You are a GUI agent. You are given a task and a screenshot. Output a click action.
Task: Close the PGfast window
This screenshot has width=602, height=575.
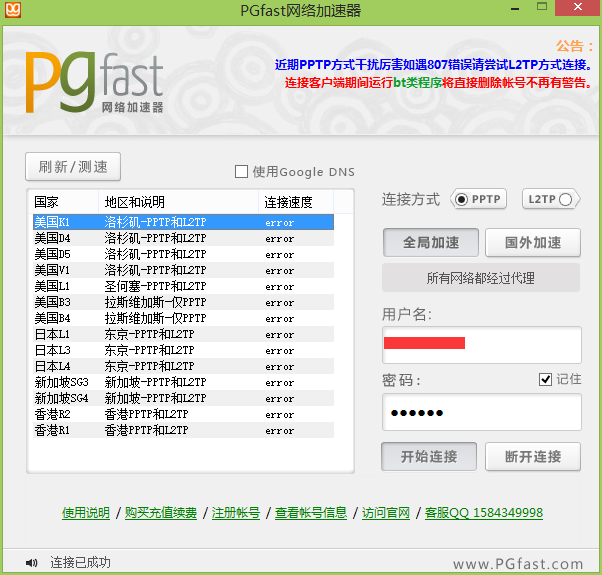pos(578,7)
